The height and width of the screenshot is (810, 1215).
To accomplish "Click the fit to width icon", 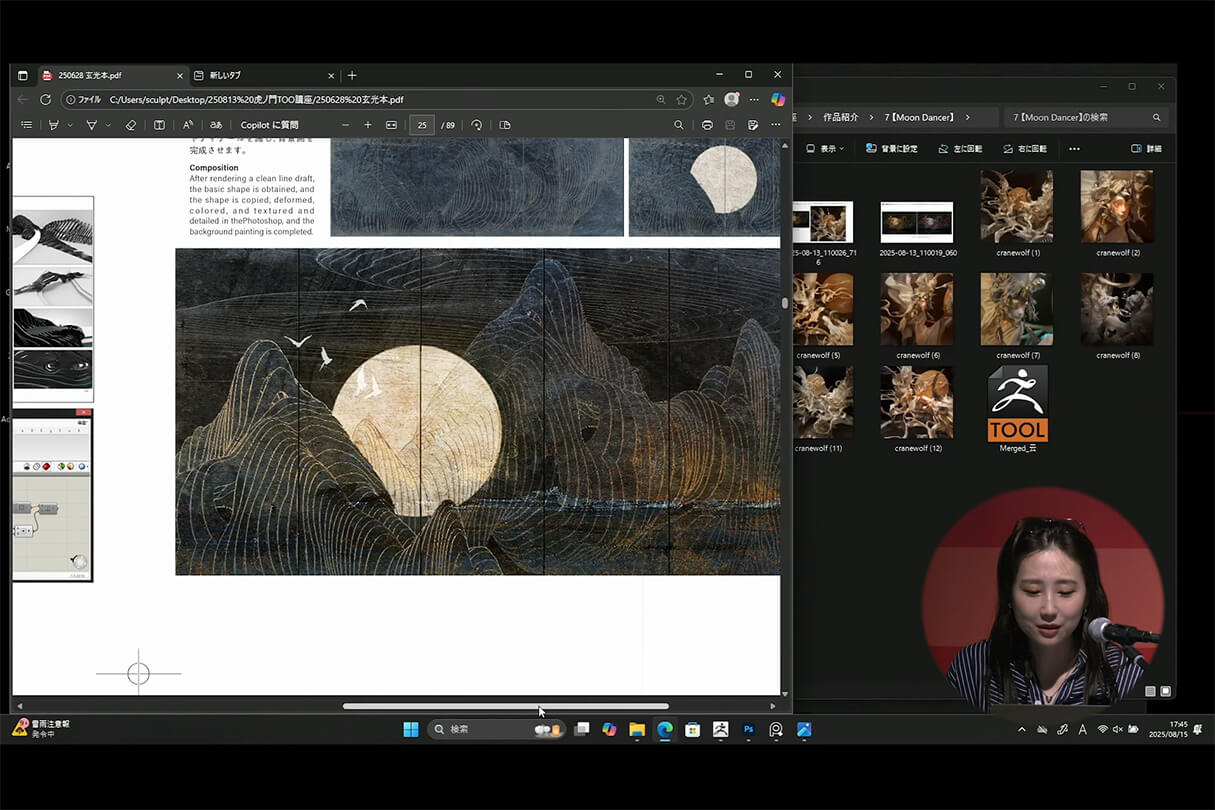I will (x=391, y=125).
